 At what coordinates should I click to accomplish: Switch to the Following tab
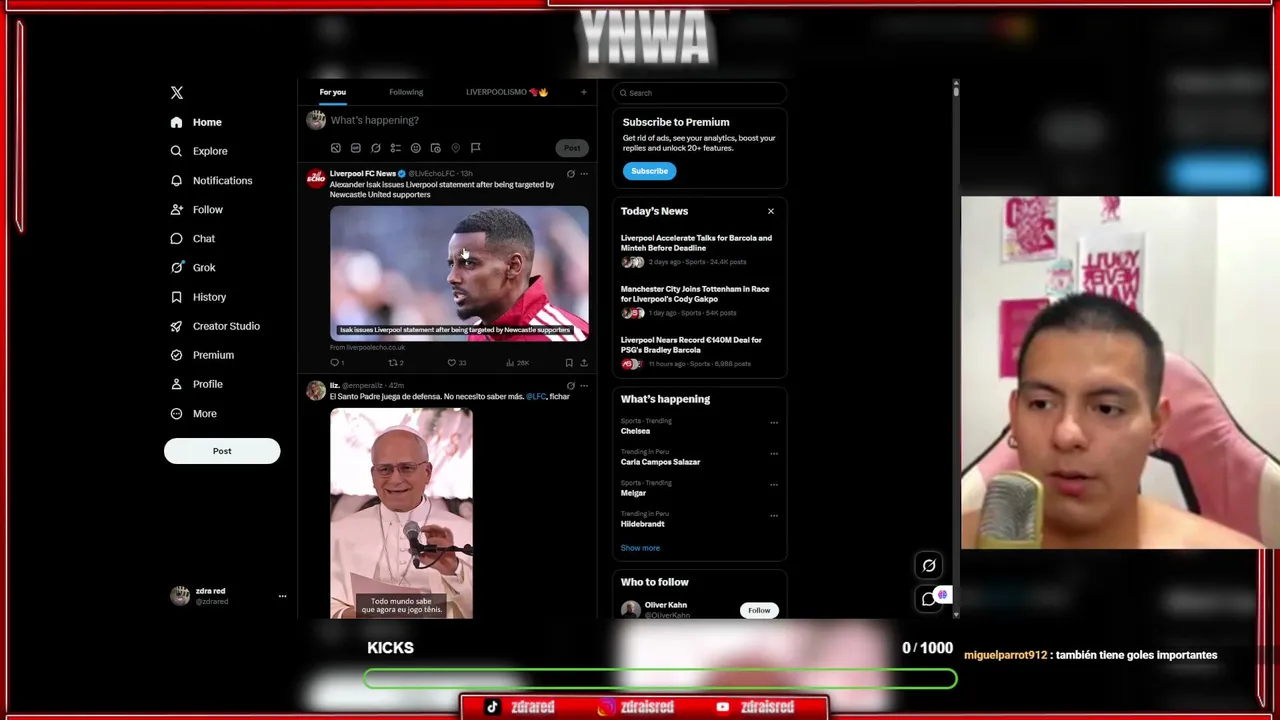406,92
